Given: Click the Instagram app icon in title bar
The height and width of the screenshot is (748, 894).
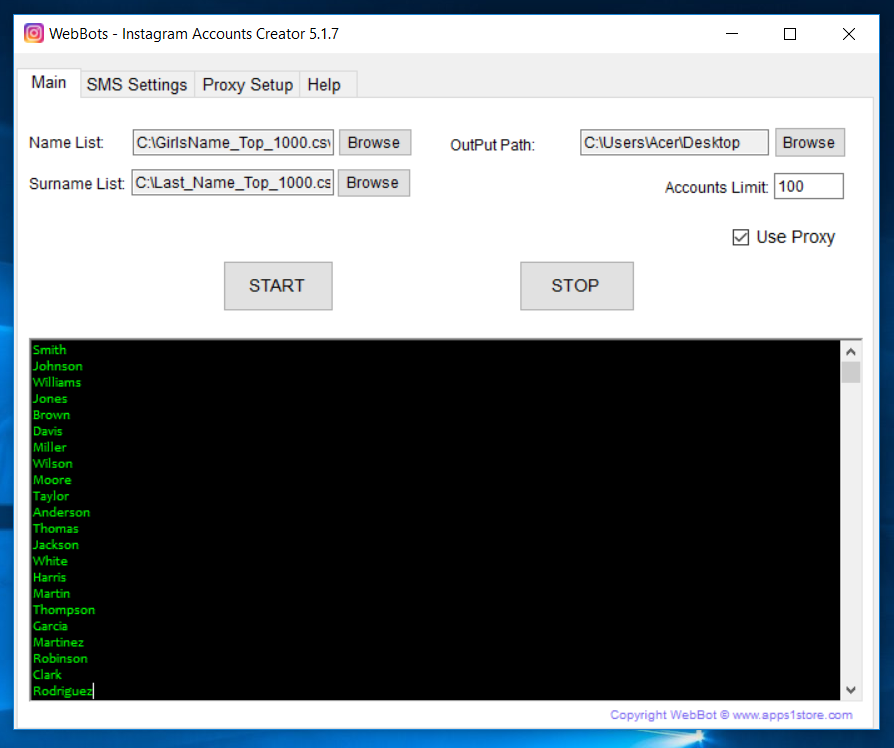Looking at the screenshot, I should pos(34,33).
